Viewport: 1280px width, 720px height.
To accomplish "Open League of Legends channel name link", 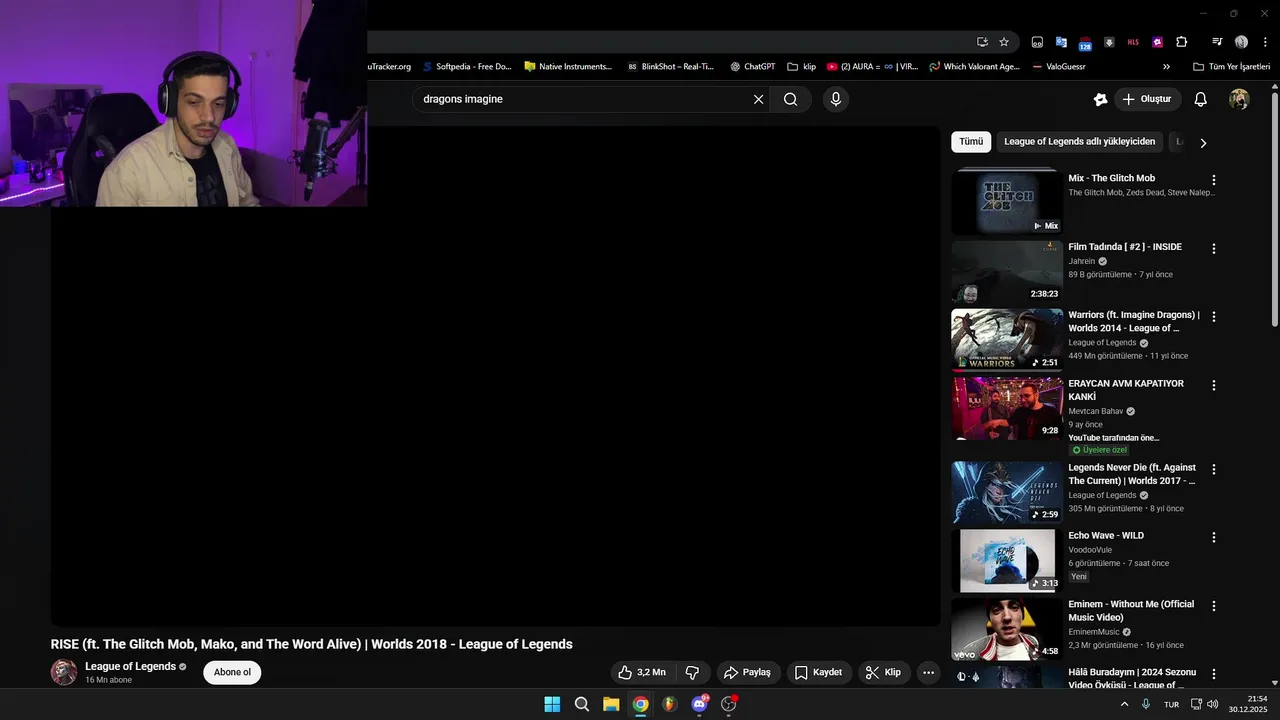I will coord(130,666).
